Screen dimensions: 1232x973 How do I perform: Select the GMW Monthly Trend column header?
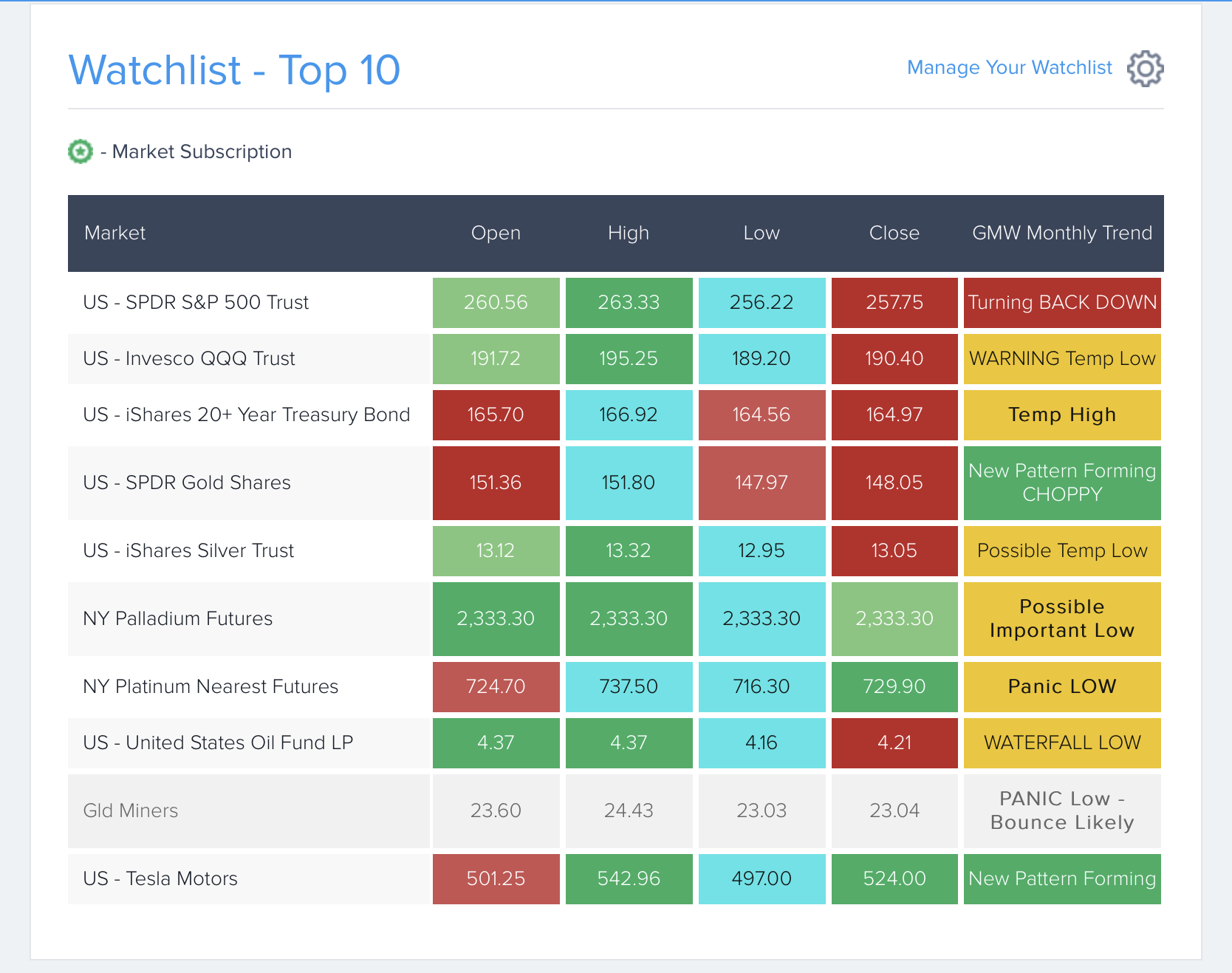click(x=1062, y=233)
